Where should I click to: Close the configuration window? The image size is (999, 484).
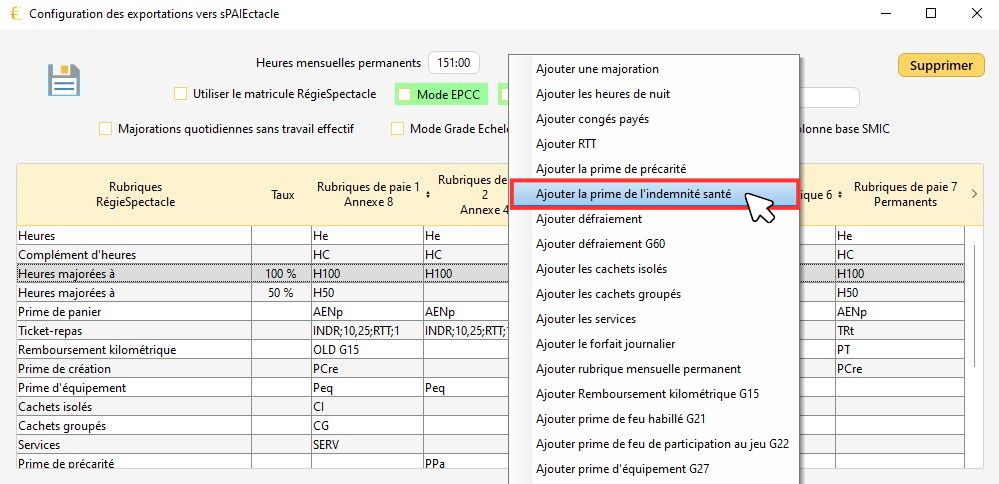tap(975, 13)
